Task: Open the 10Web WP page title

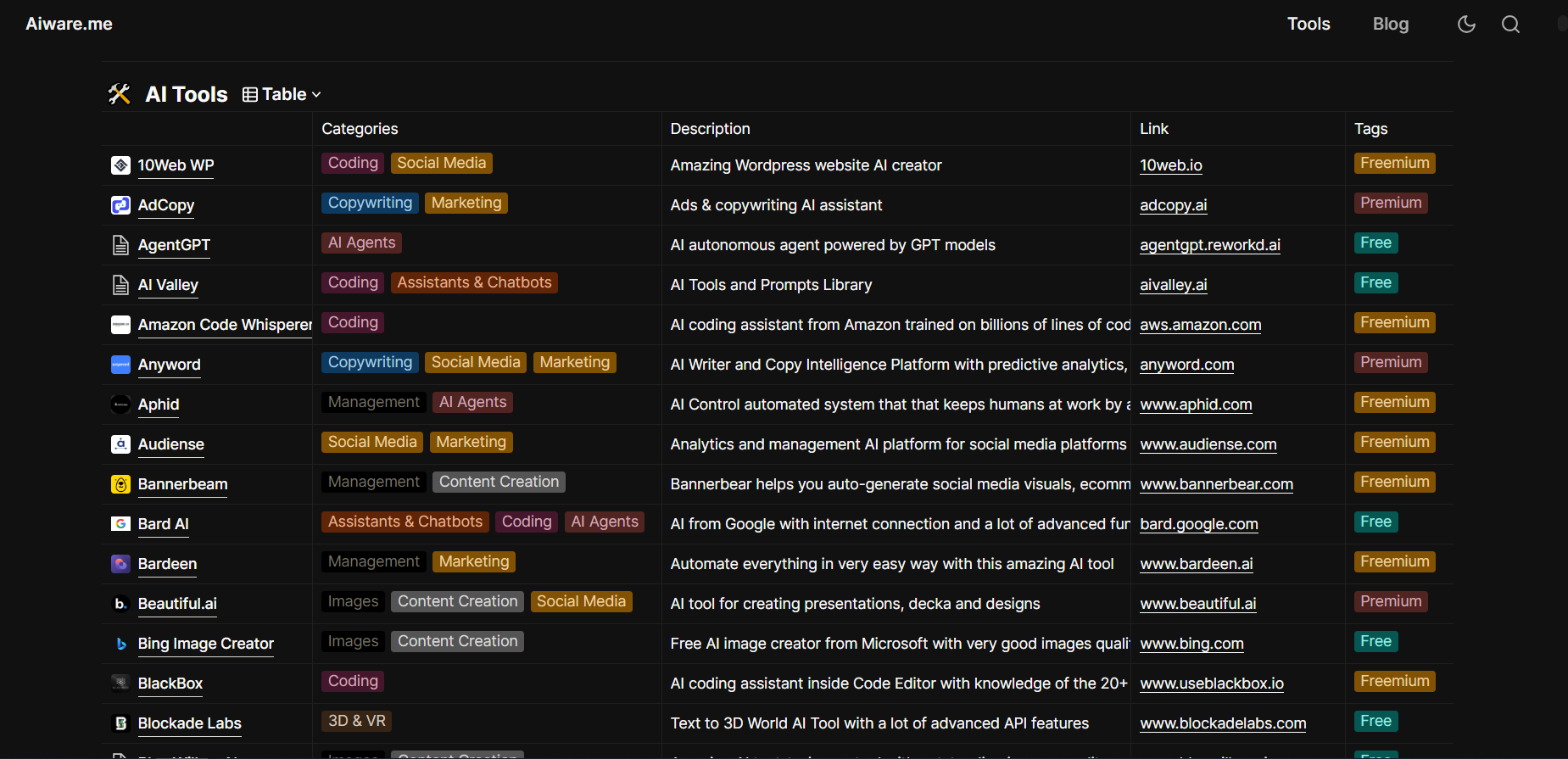Action: click(x=176, y=165)
